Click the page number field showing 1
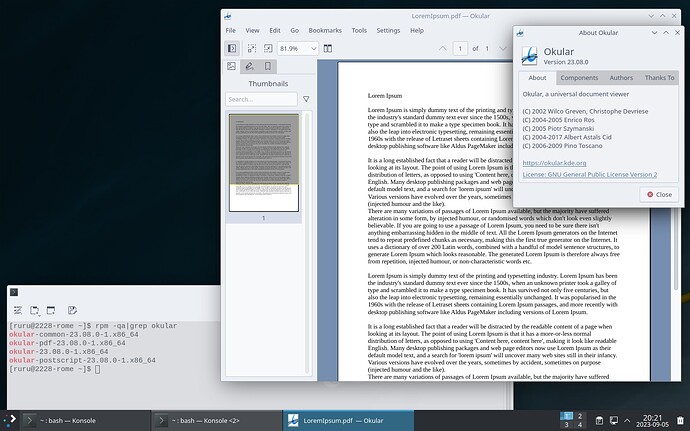 [460, 48]
